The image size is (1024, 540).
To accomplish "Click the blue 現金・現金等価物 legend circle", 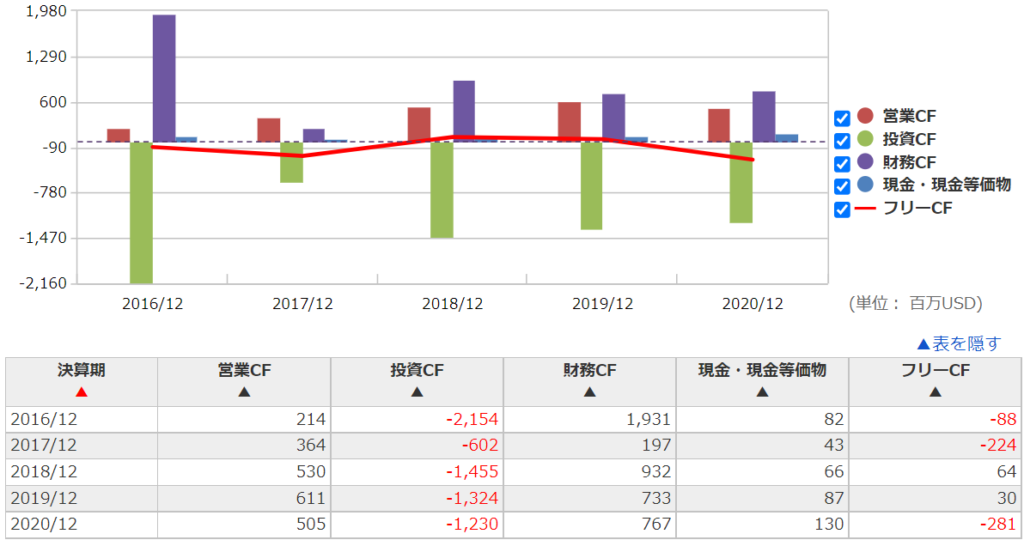I will pyautogui.click(x=865, y=184).
